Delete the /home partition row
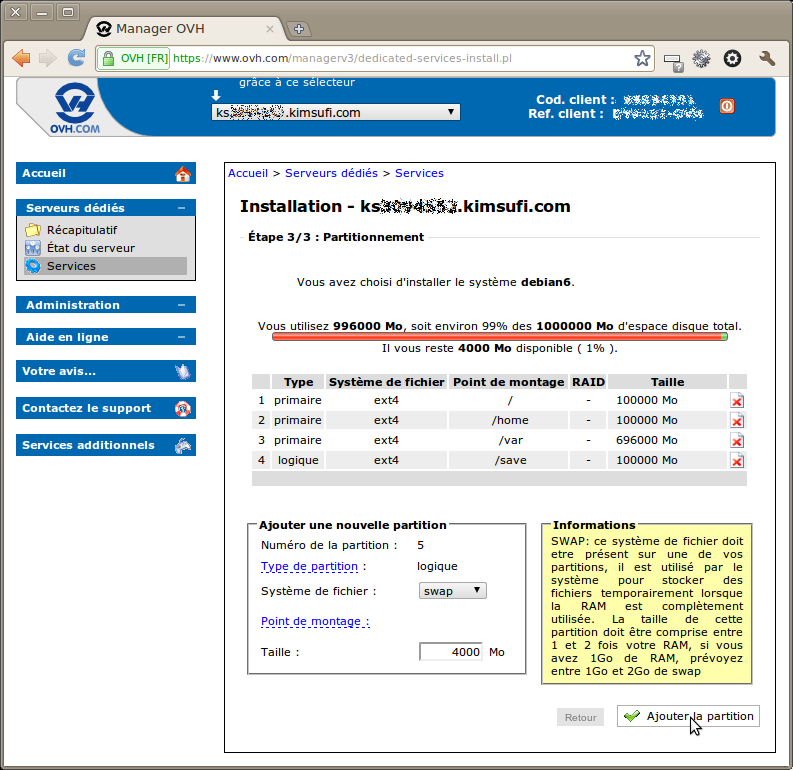Screen dimensions: 793x770 [x=737, y=421]
